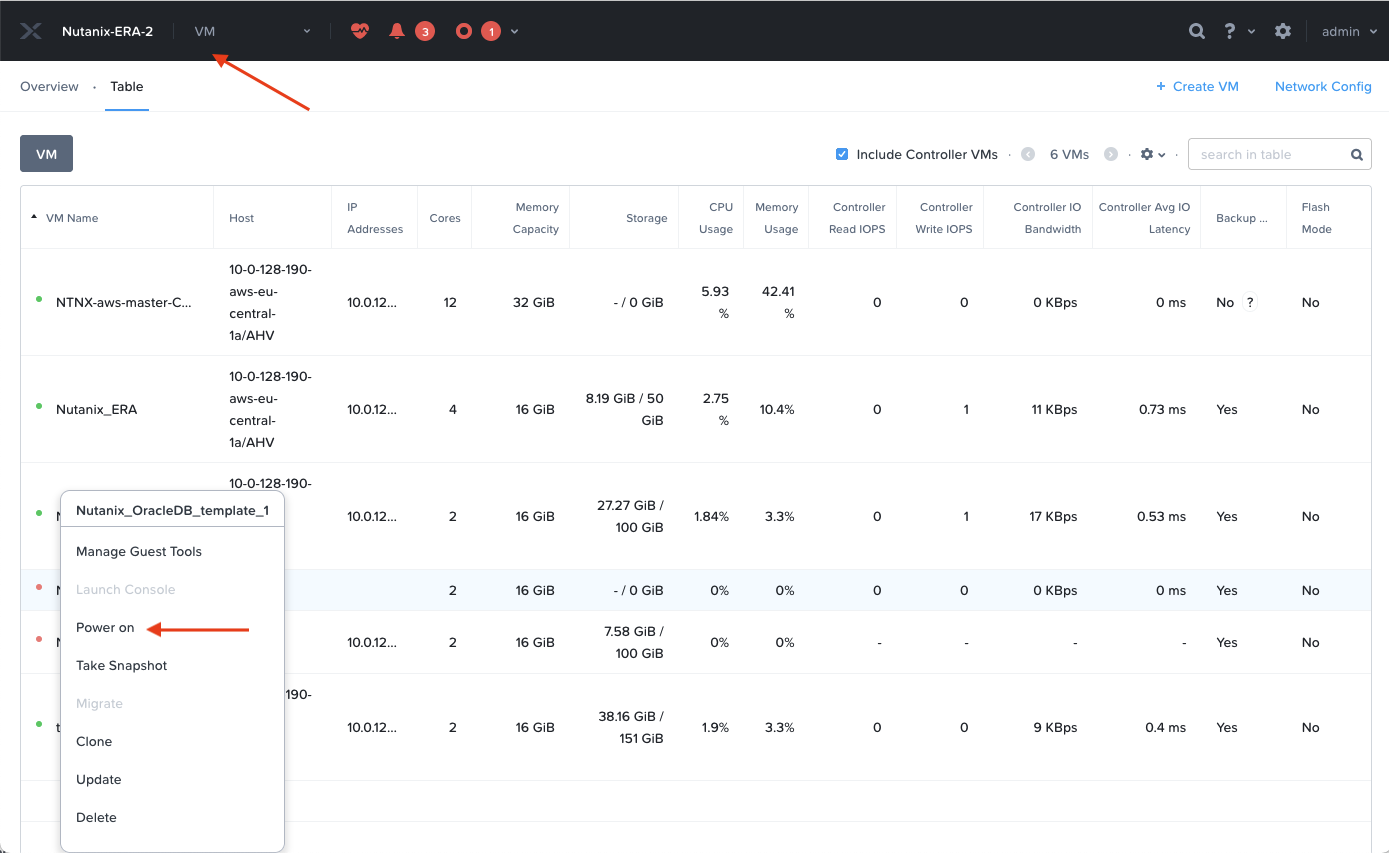The width and height of the screenshot is (1389, 853).
Task: Select Clone in context menu
Action: [x=94, y=741]
